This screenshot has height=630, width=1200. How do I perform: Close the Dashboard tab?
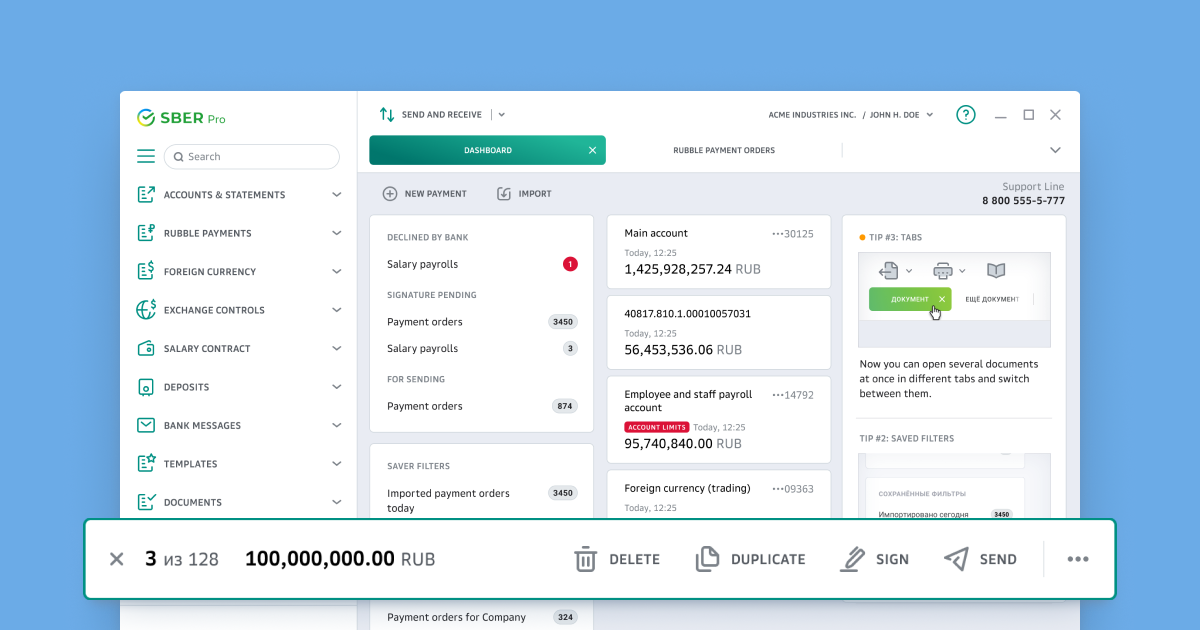click(592, 151)
